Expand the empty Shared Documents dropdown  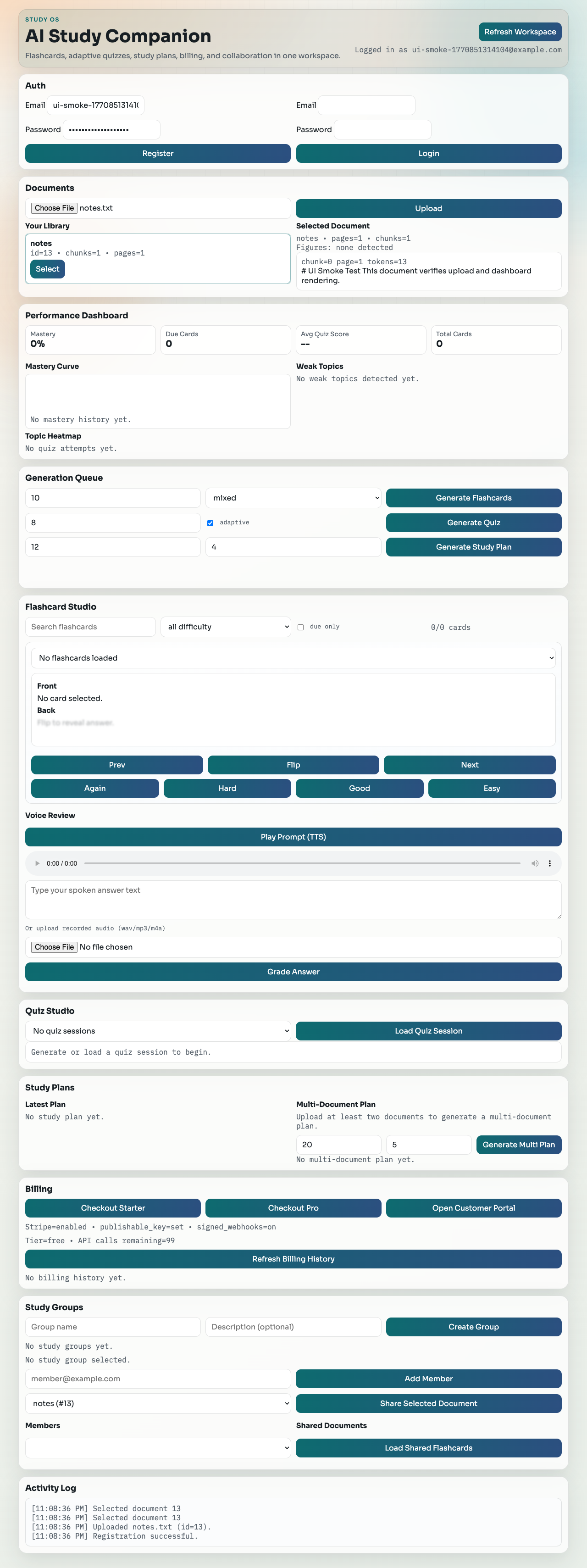tap(158, 1448)
